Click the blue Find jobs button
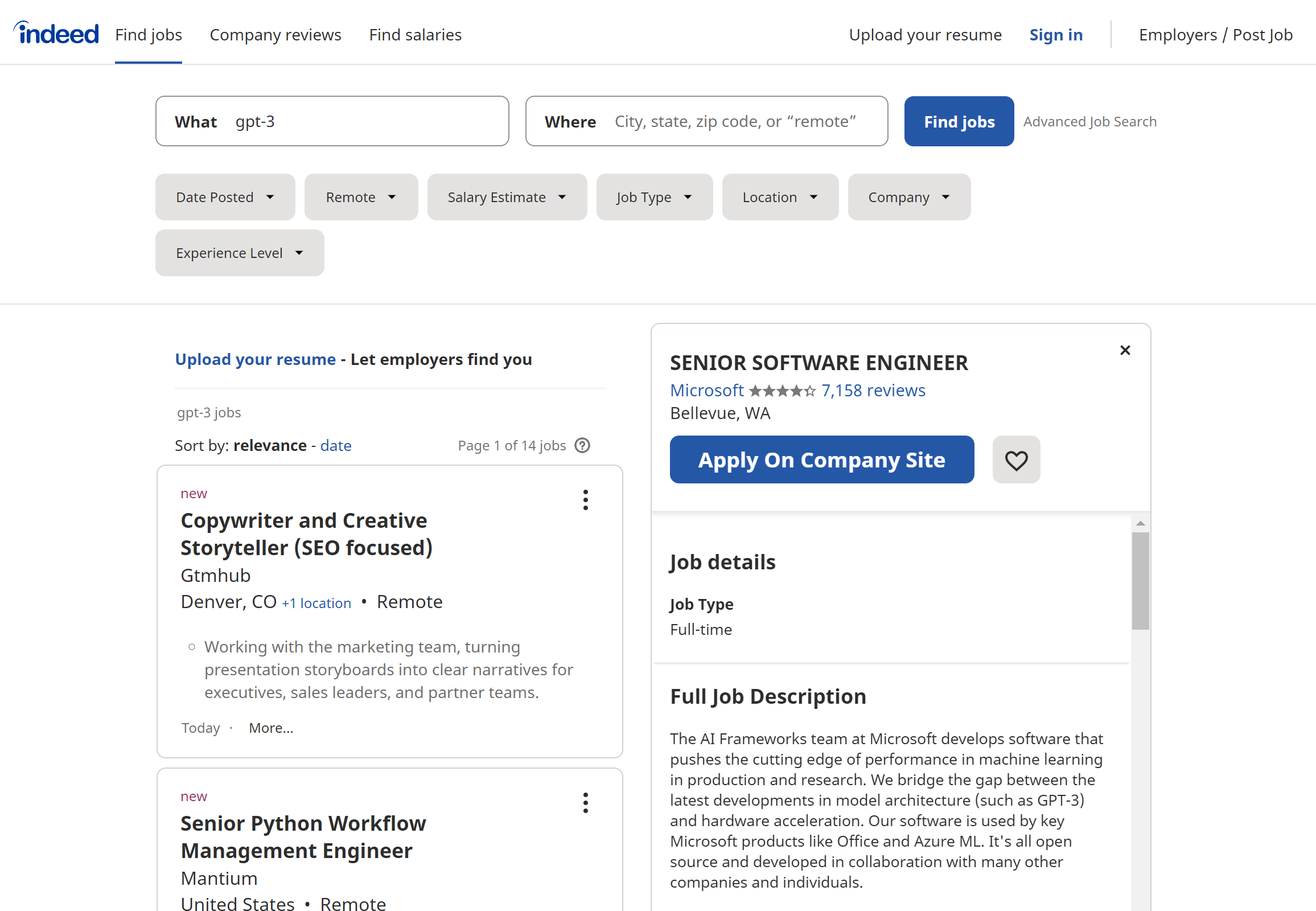The image size is (1316, 911). 959,122
